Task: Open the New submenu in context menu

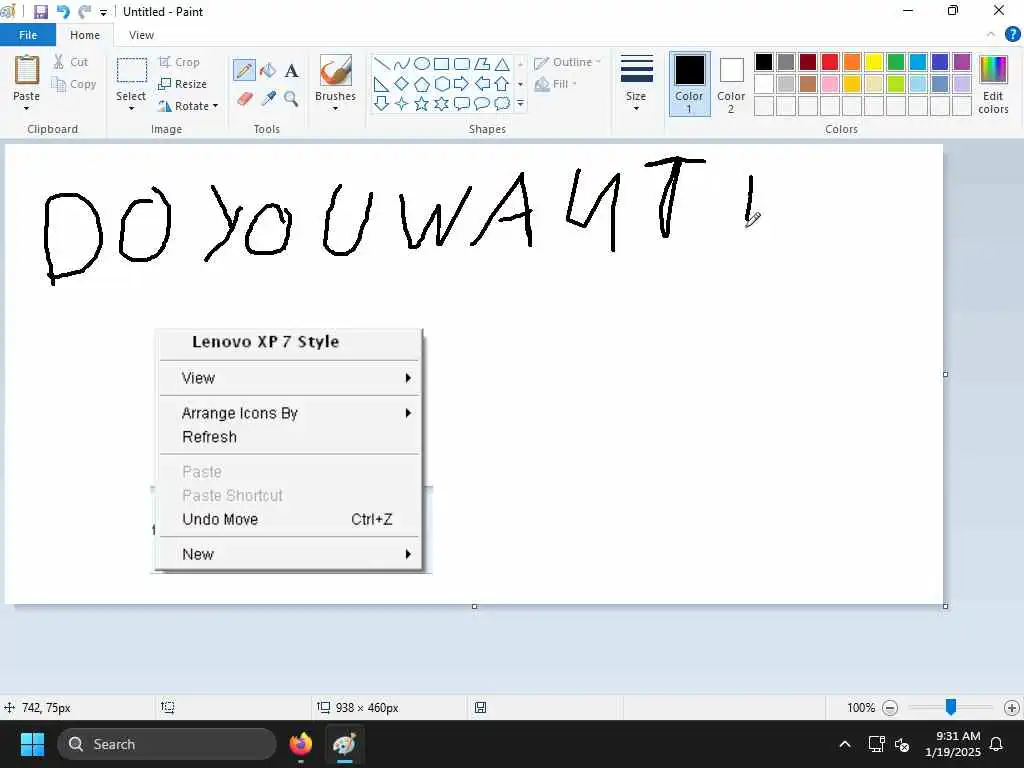Action: pyautogui.click(x=289, y=554)
